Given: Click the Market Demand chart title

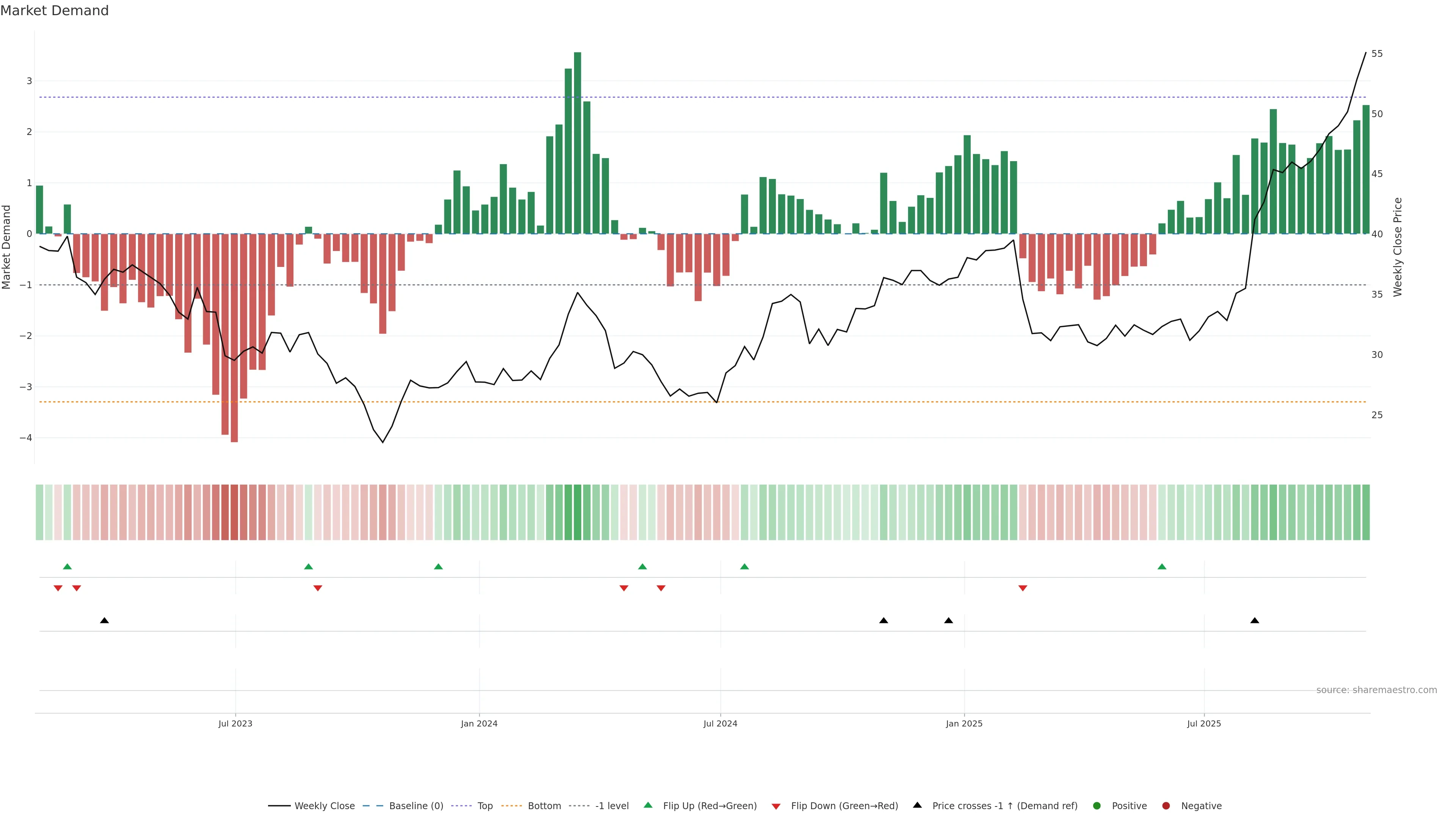Looking at the screenshot, I should click(x=54, y=11).
